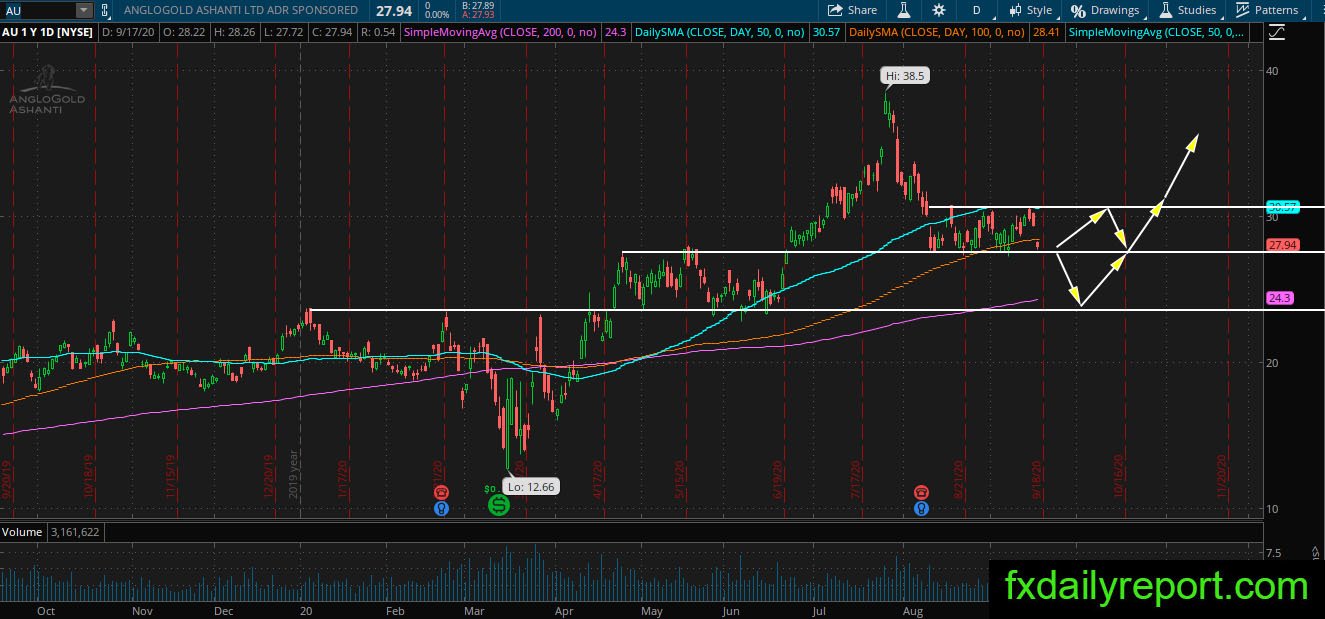The height and width of the screenshot is (619, 1325).
Task: Click the symbol link clipboard icon
Action: click(x=103, y=10)
